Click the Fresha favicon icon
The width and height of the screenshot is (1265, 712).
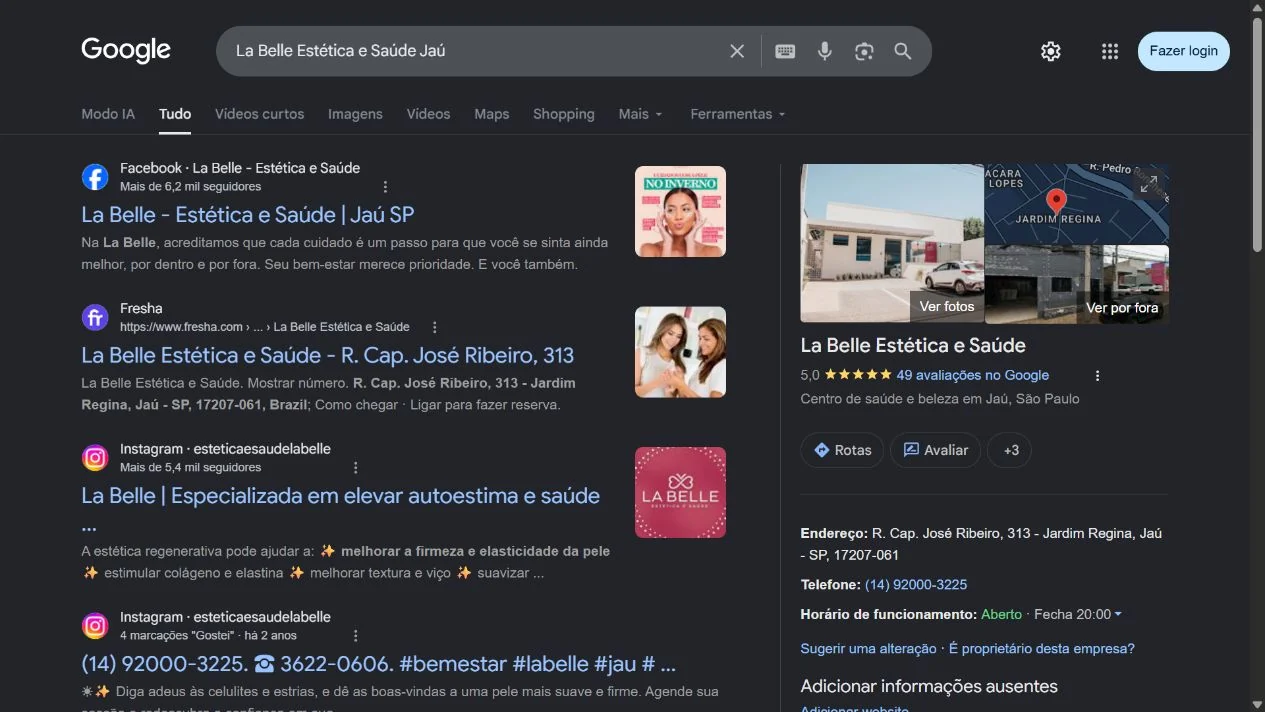pos(95,317)
